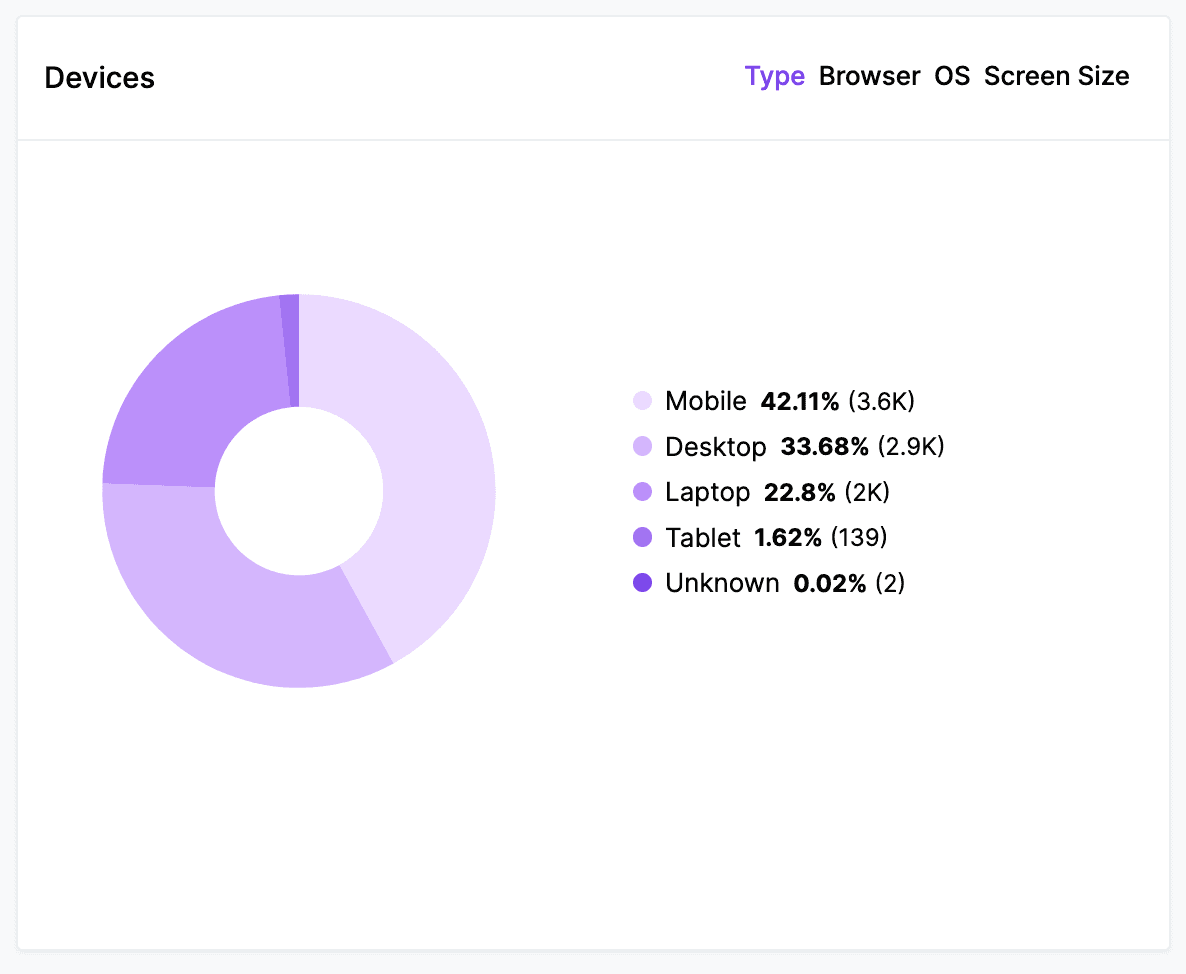Select the Laptop legend color dot
Screen dimensions: 1186x974
click(x=643, y=492)
